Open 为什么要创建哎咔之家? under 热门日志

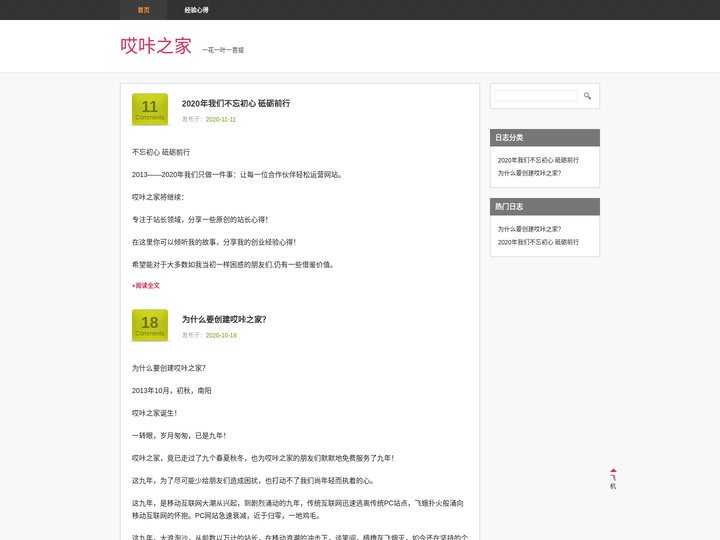tap(529, 229)
